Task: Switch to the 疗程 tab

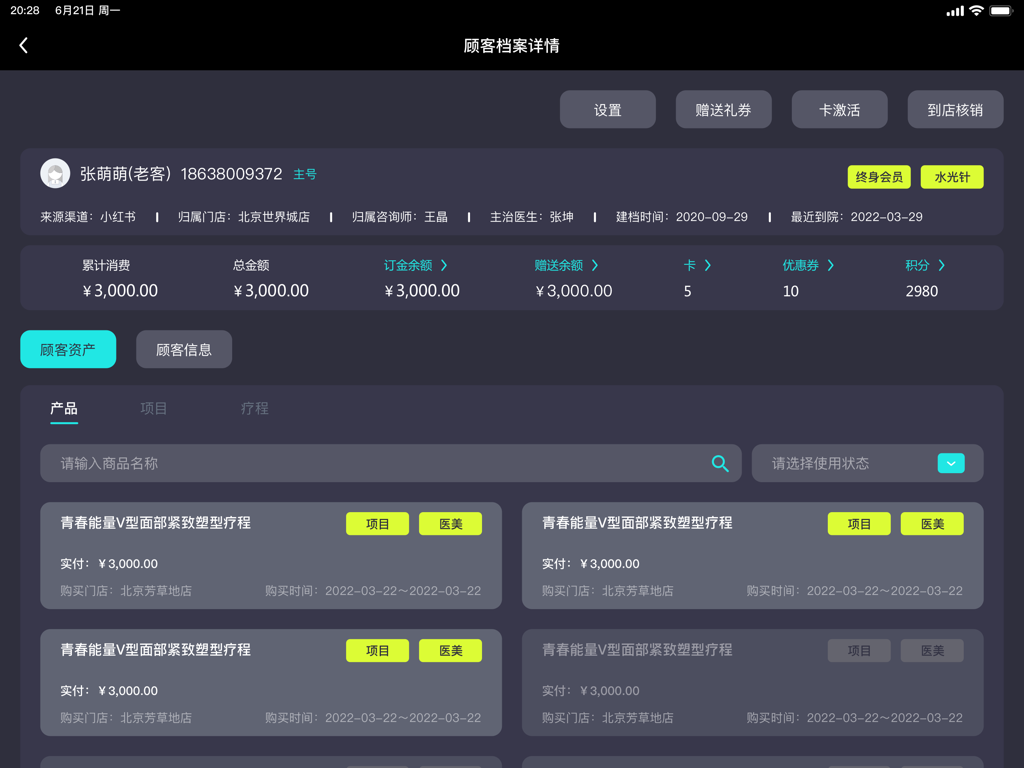Action: tap(254, 408)
